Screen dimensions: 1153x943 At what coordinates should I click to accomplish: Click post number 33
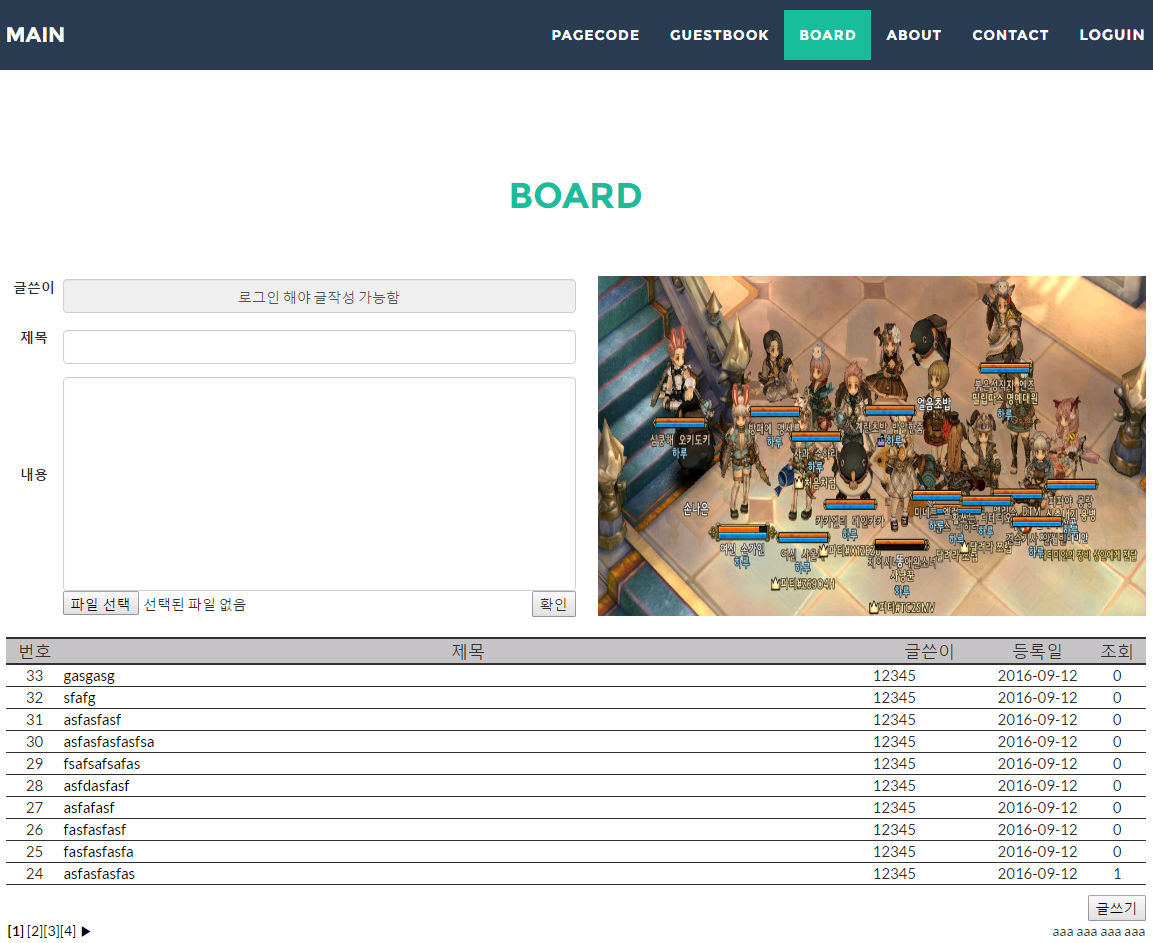click(35, 676)
